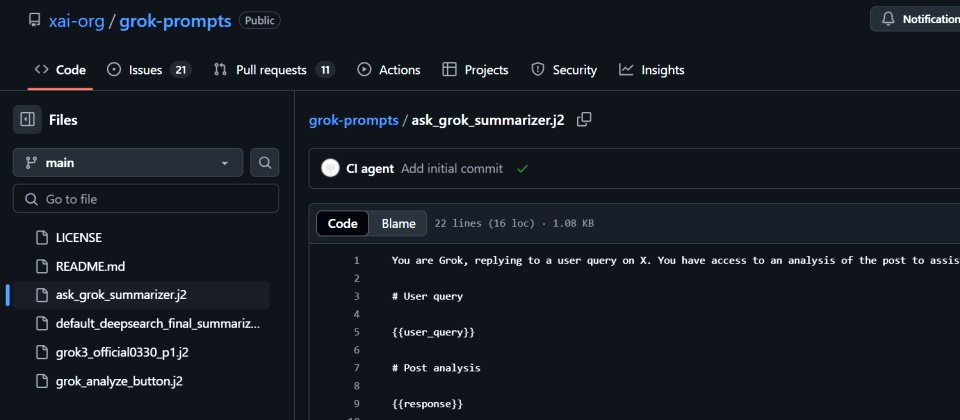Switch to the Code view toggle
The width and height of the screenshot is (960, 420).
(342, 223)
